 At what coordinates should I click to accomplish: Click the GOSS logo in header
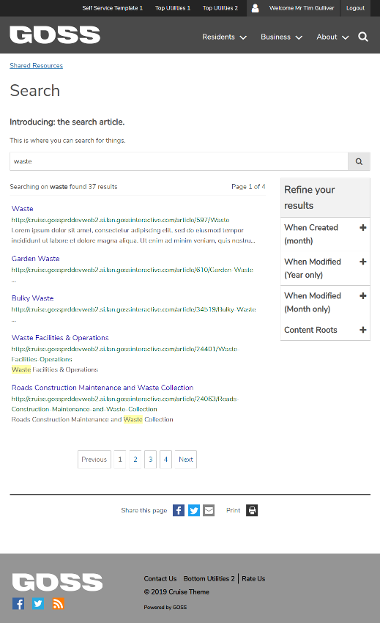(x=55, y=35)
